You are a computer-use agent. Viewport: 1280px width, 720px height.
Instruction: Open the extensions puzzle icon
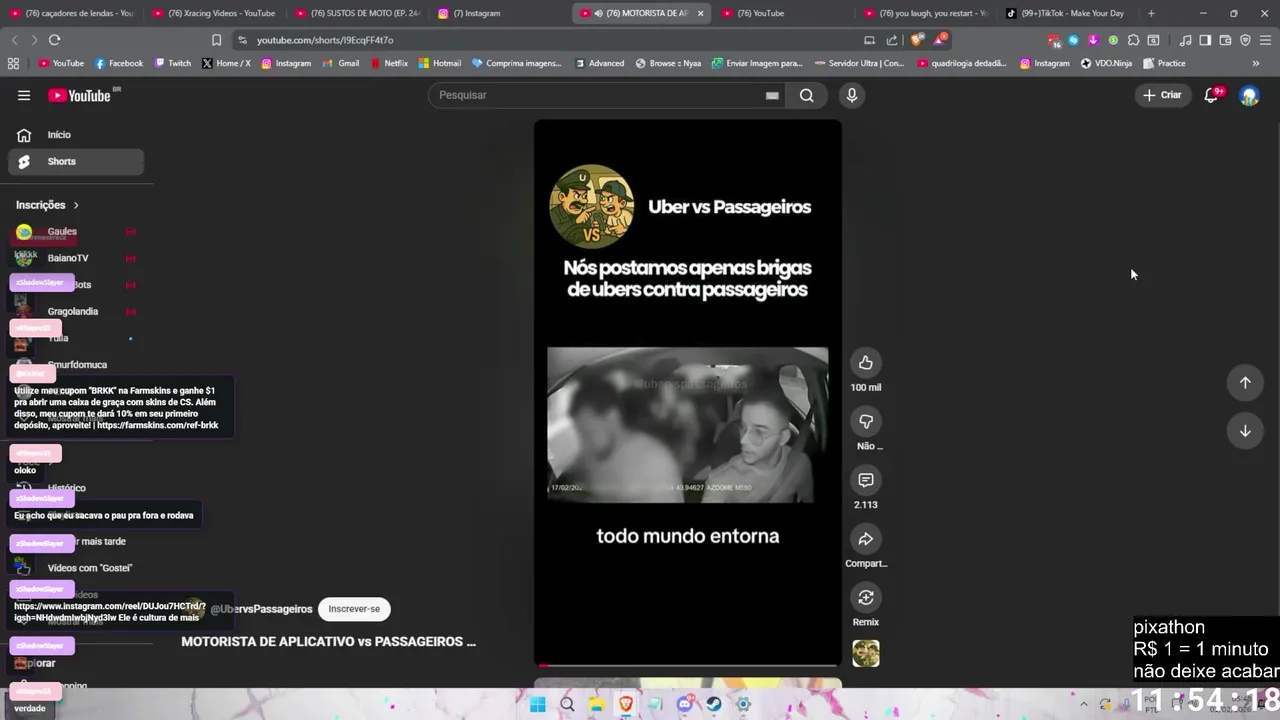(1133, 40)
